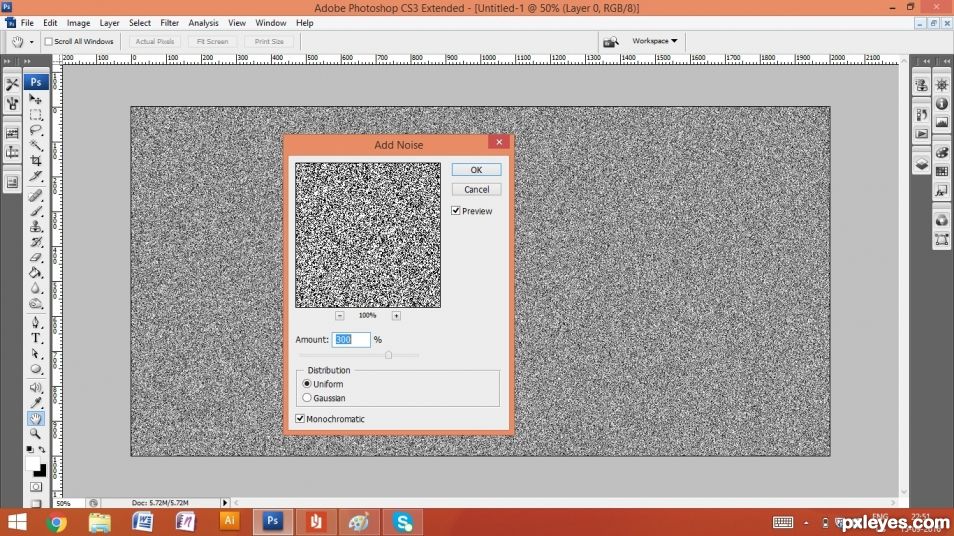The width and height of the screenshot is (954, 536).
Task: Open the Hand tool preset picker arrow
Action: [x=32, y=42]
